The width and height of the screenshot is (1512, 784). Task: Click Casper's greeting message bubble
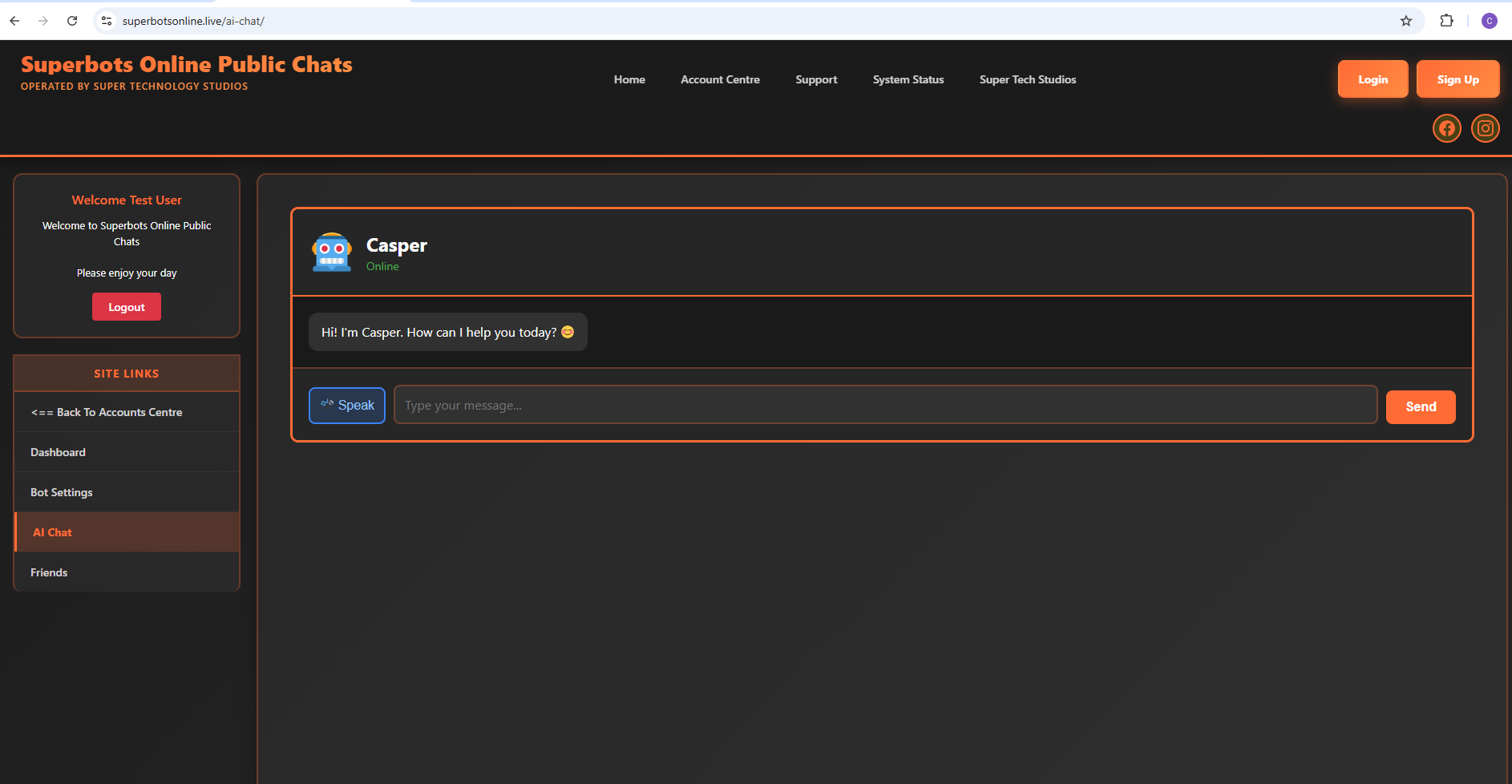(447, 332)
